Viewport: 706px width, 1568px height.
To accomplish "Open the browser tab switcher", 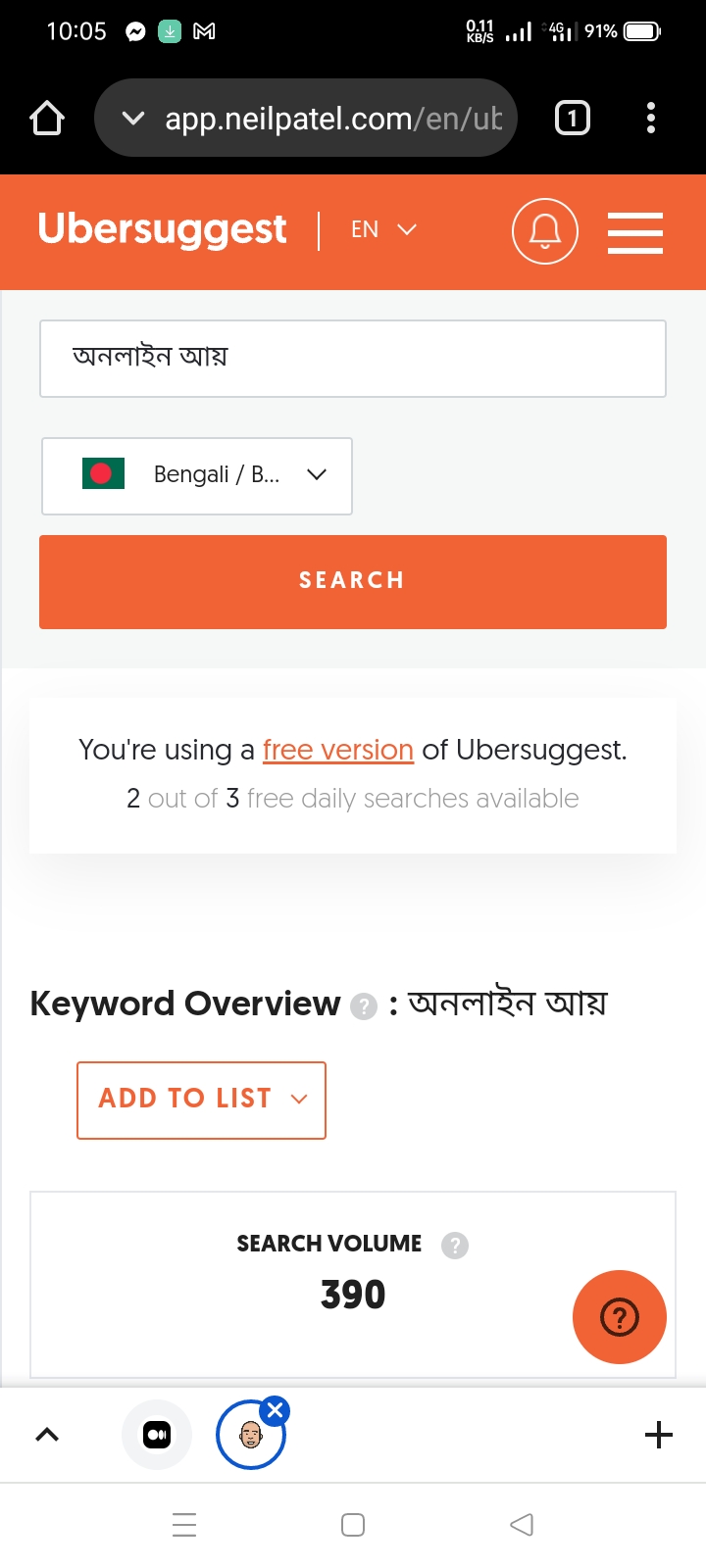I will (x=573, y=119).
